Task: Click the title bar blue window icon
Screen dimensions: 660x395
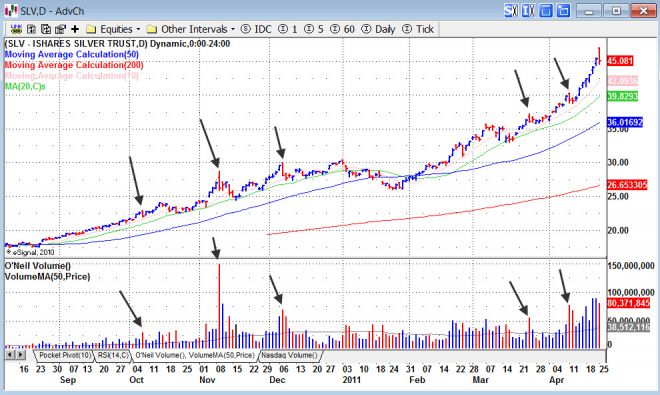Action: [546, 11]
